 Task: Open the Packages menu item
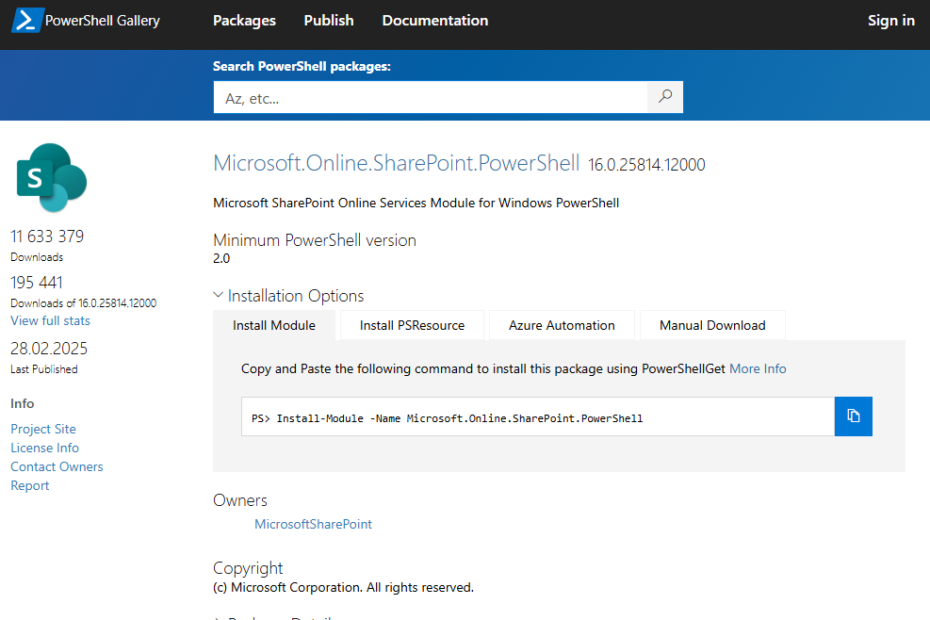[244, 20]
